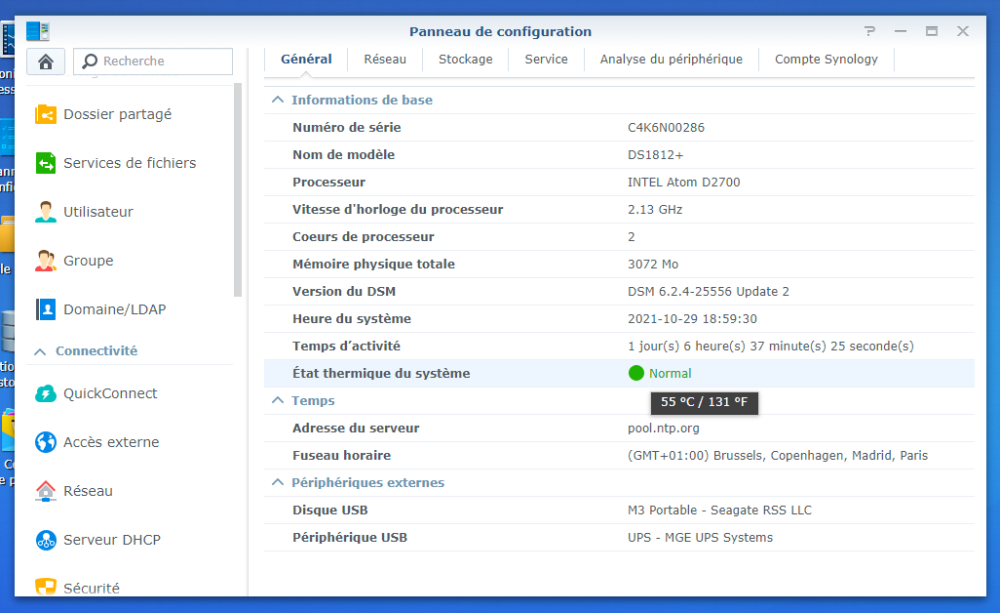Click the GMT+01:00 timezone value
The image size is (1000, 613).
pos(777,455)
